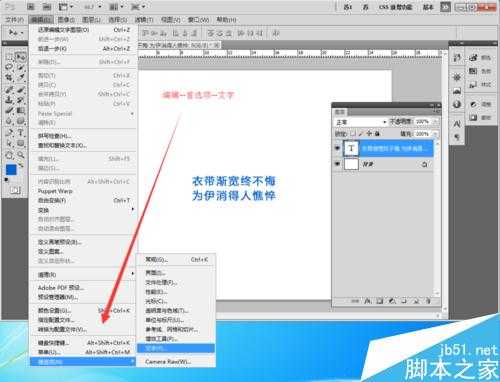Open the blend mode dropdown in Layers

tap(361, 122)
